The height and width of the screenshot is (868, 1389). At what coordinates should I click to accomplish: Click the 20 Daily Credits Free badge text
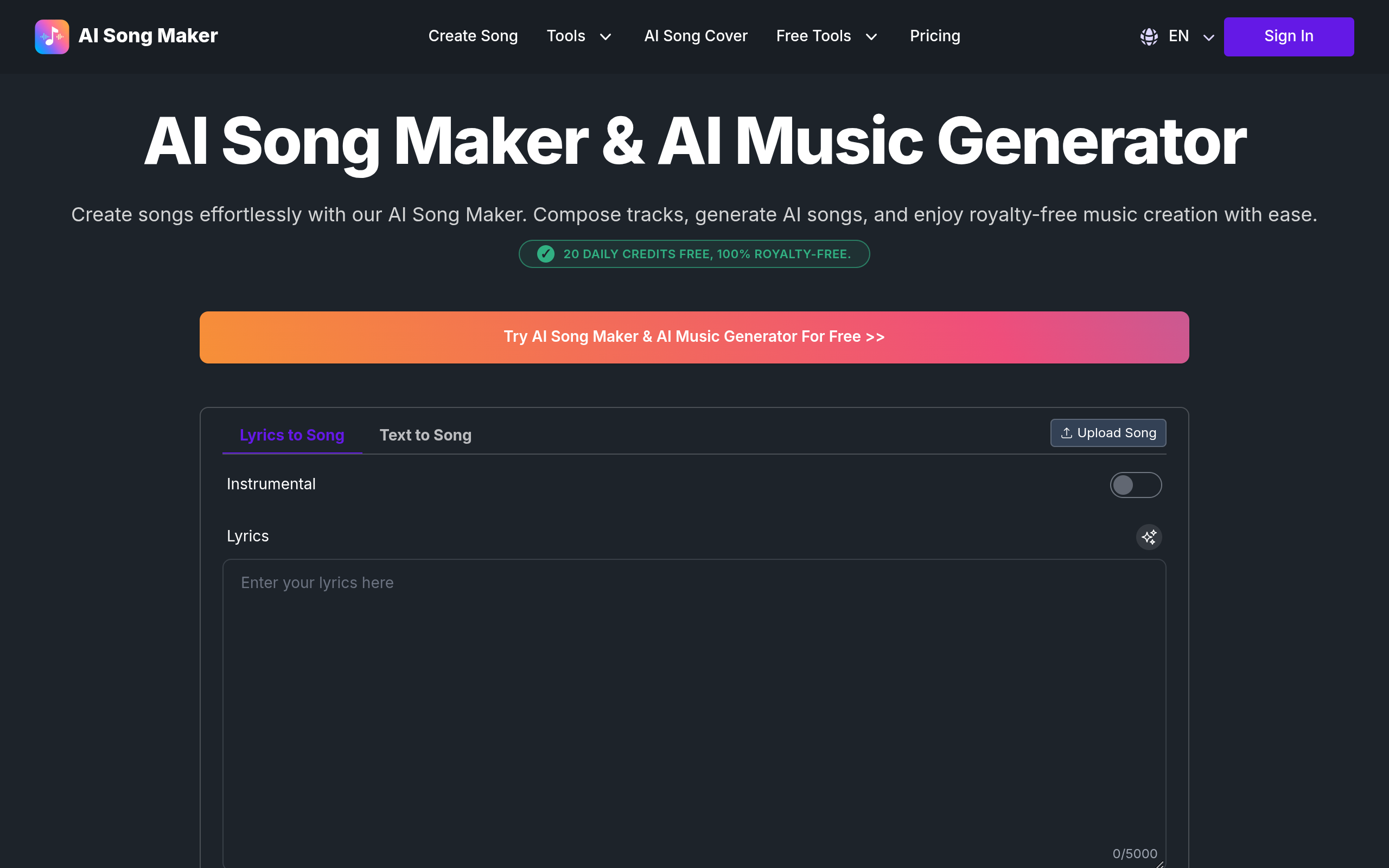point(707,254)
